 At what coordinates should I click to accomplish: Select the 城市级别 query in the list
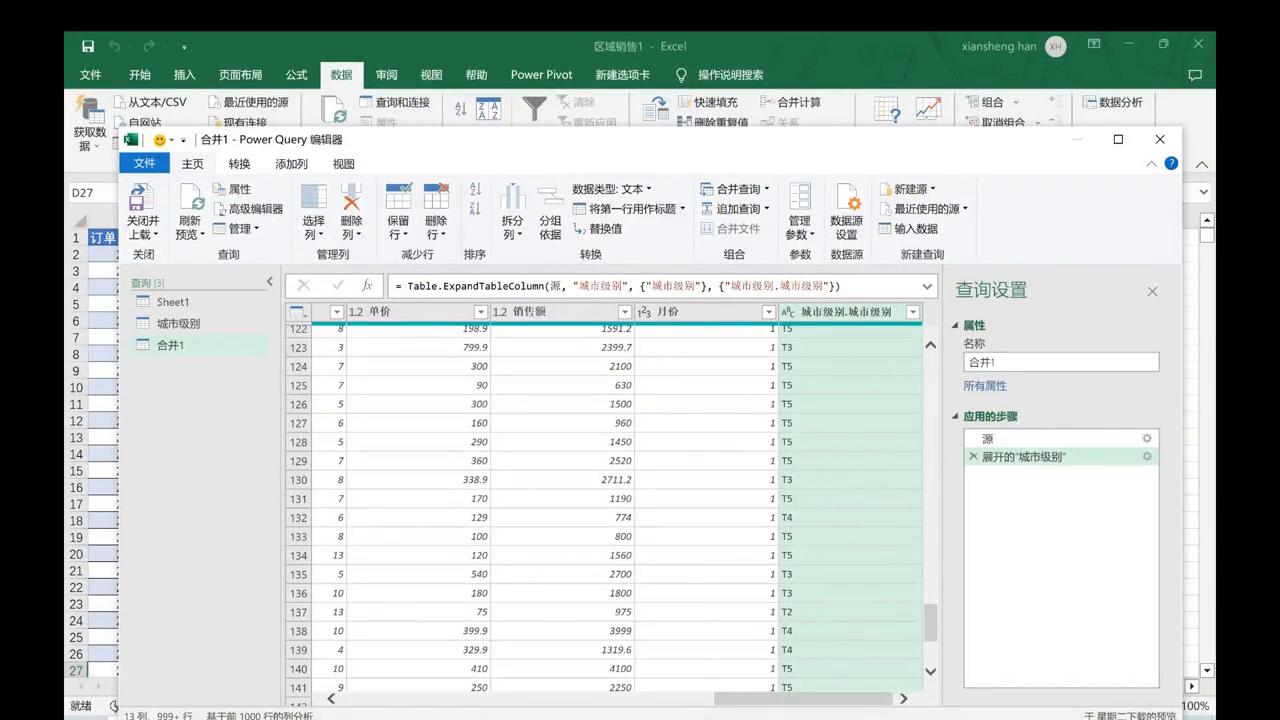(178, 323)
